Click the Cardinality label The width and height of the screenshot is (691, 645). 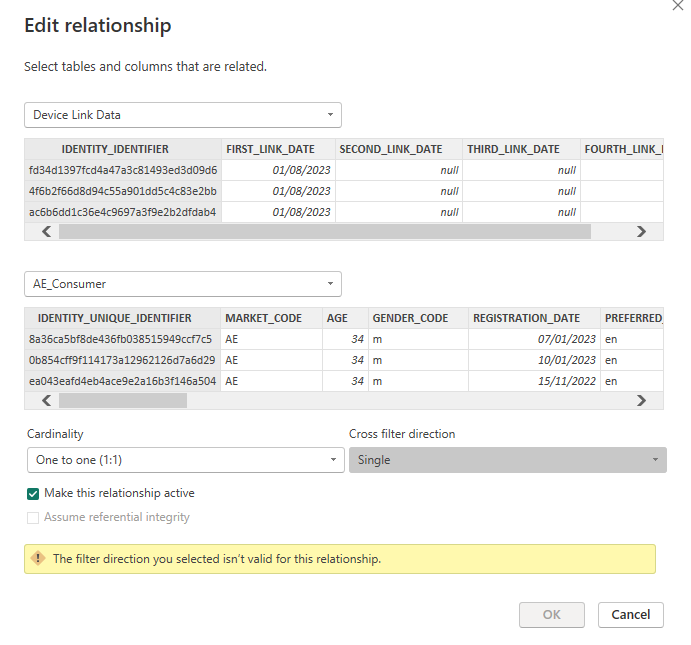coord(55,434)
